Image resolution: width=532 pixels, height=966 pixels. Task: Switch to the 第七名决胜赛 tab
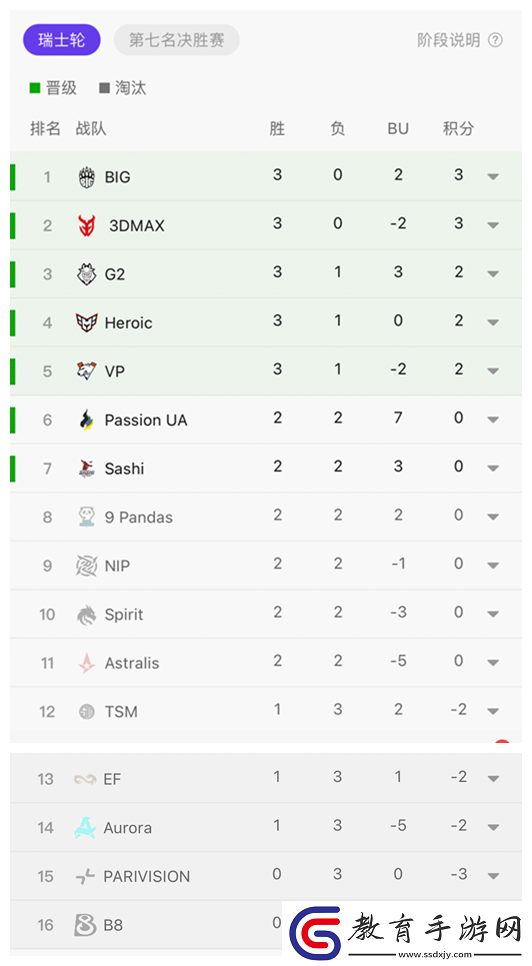click(177, 40)
